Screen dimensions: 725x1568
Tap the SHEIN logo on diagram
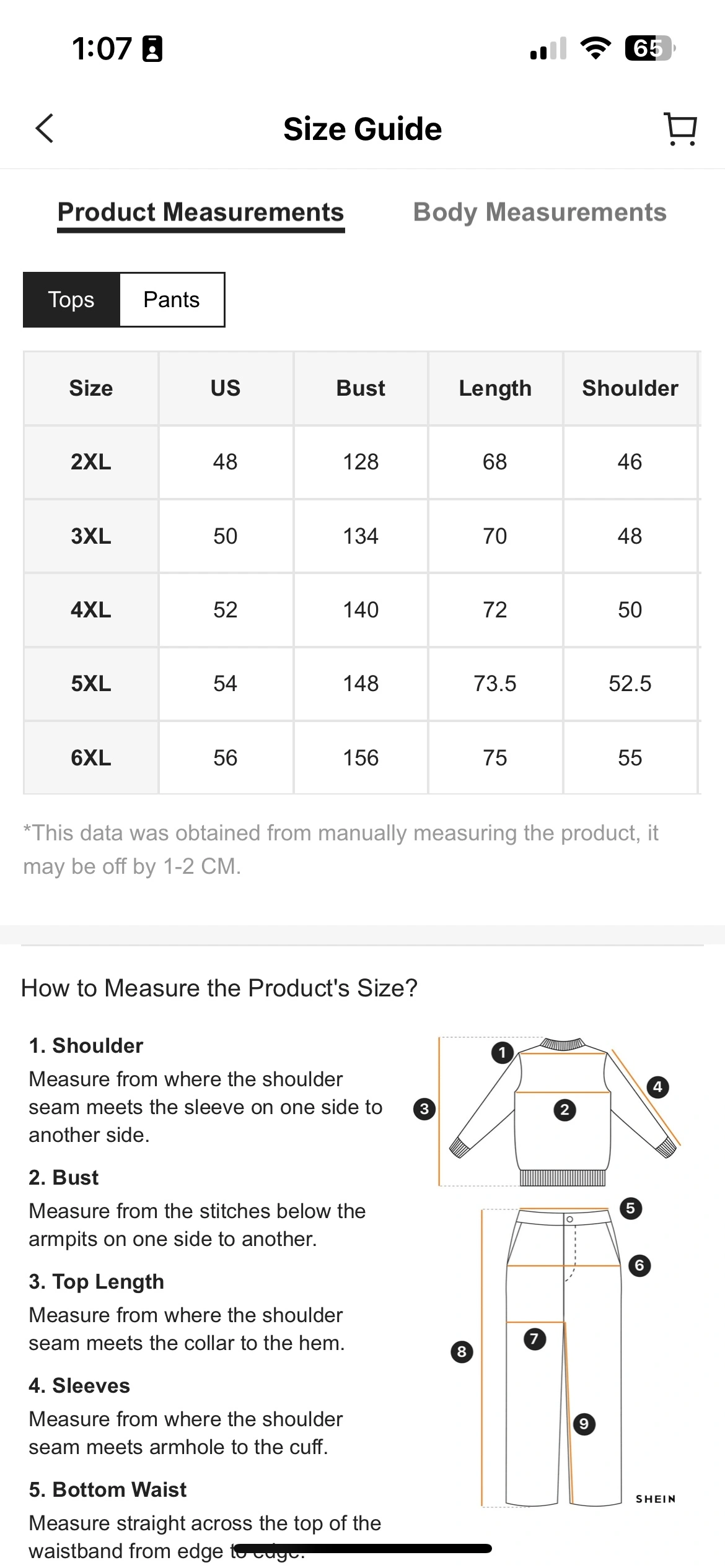tap(656, 1499)
